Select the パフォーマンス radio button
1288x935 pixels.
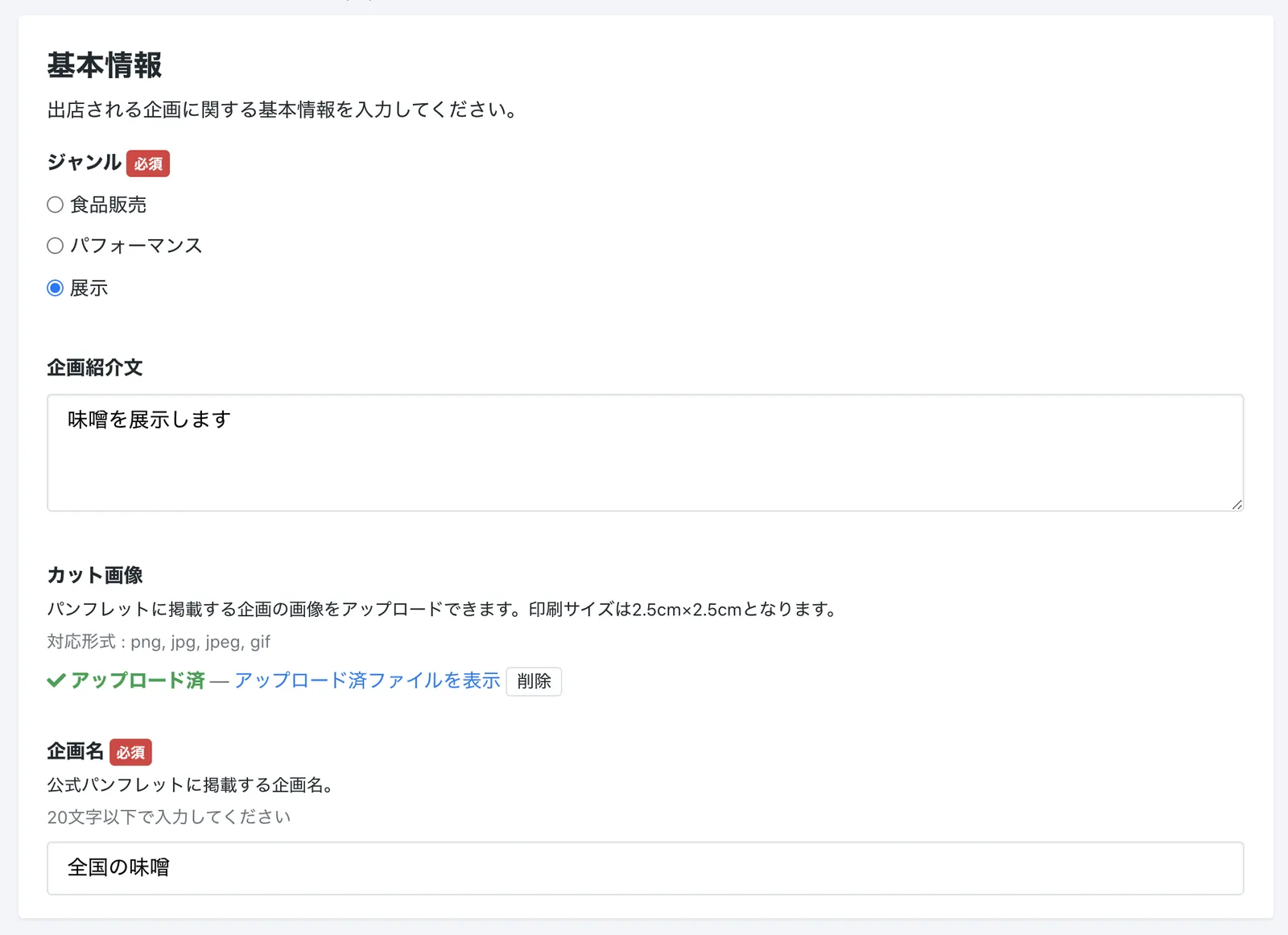coord(55,246)
